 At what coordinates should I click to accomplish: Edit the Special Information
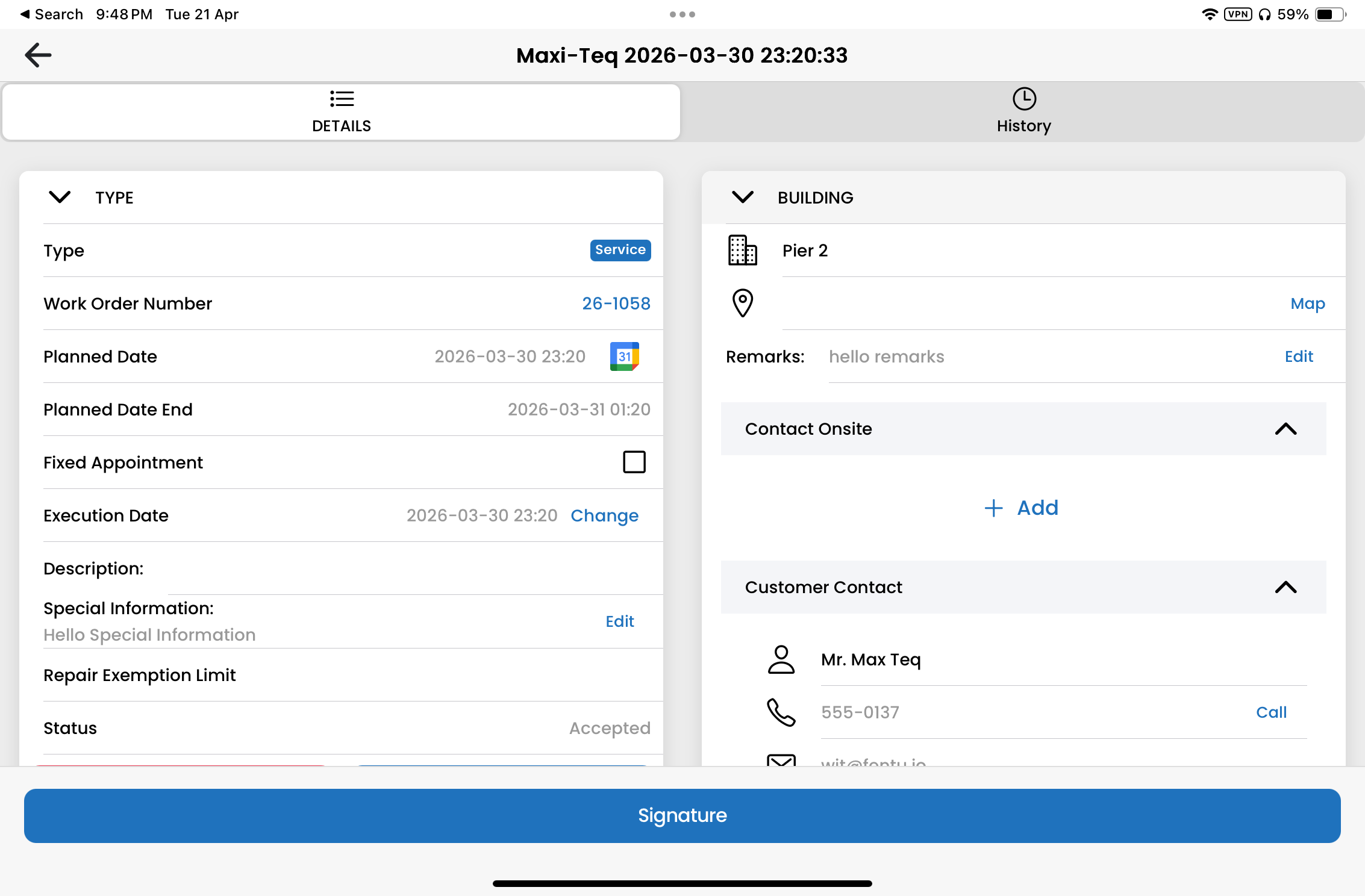[620, 621]
